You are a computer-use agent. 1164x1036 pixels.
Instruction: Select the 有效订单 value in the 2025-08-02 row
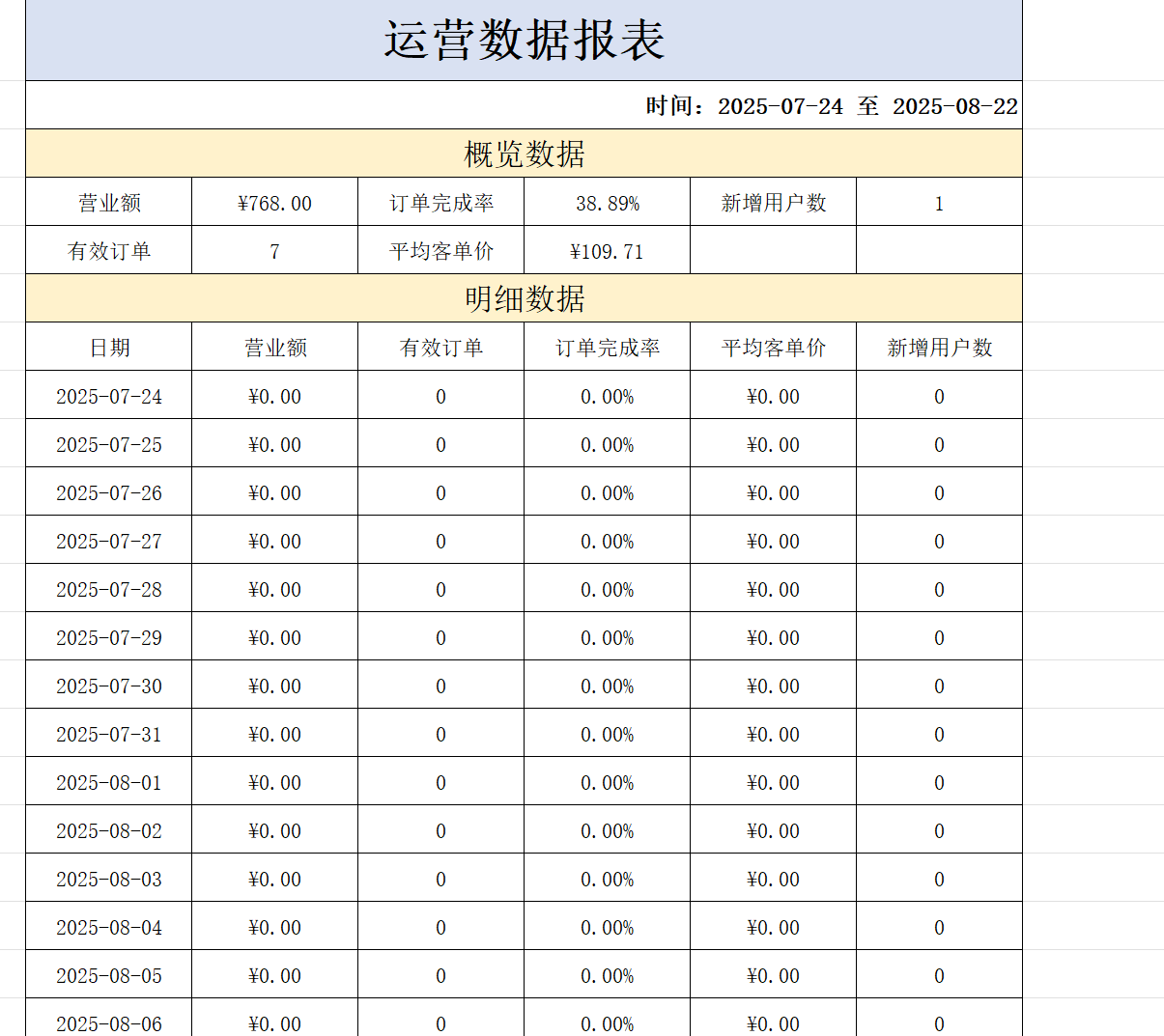pos(441,829)
